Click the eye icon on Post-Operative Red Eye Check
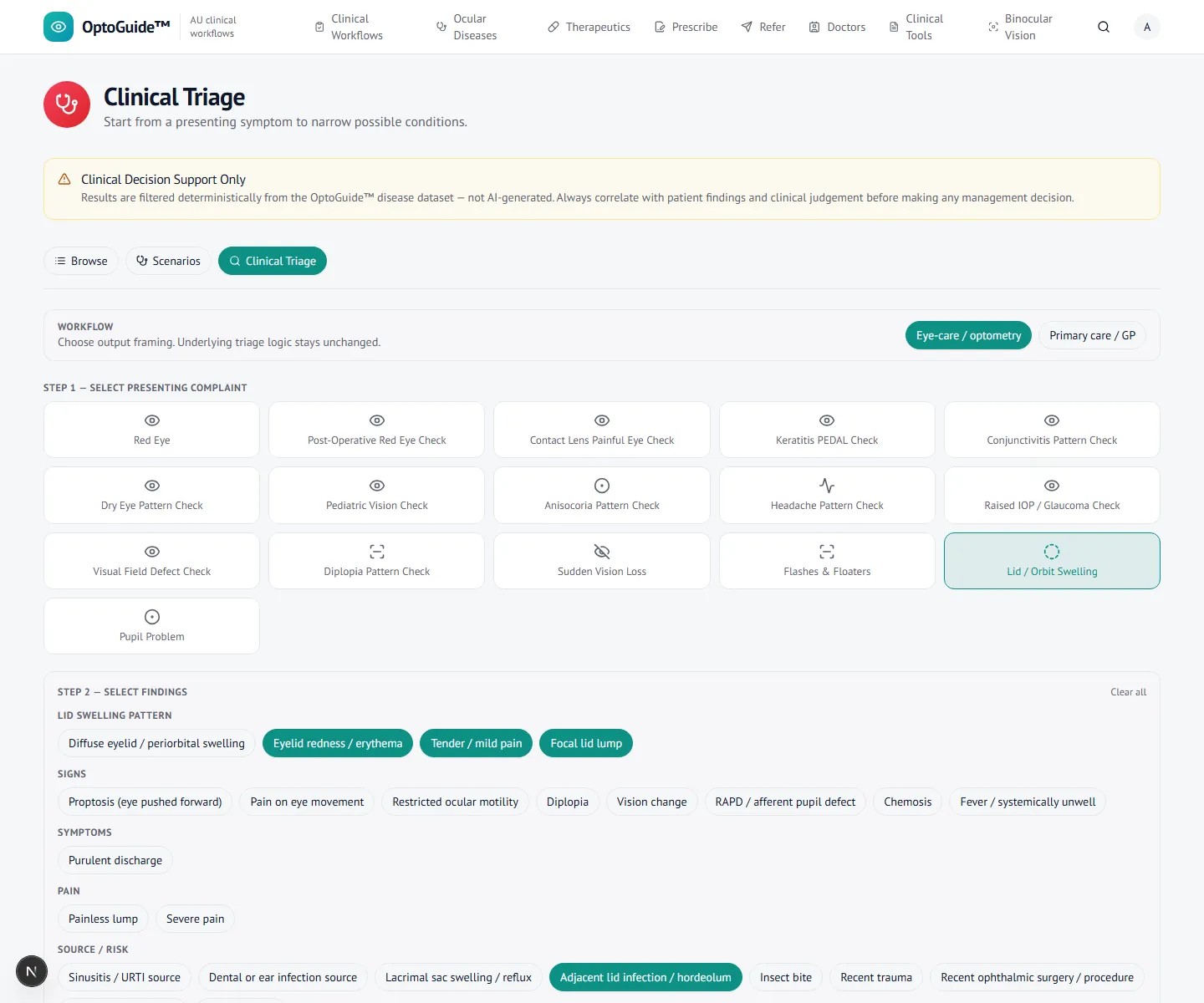This screenshot has width=1204, height=1003. point(377,420)
